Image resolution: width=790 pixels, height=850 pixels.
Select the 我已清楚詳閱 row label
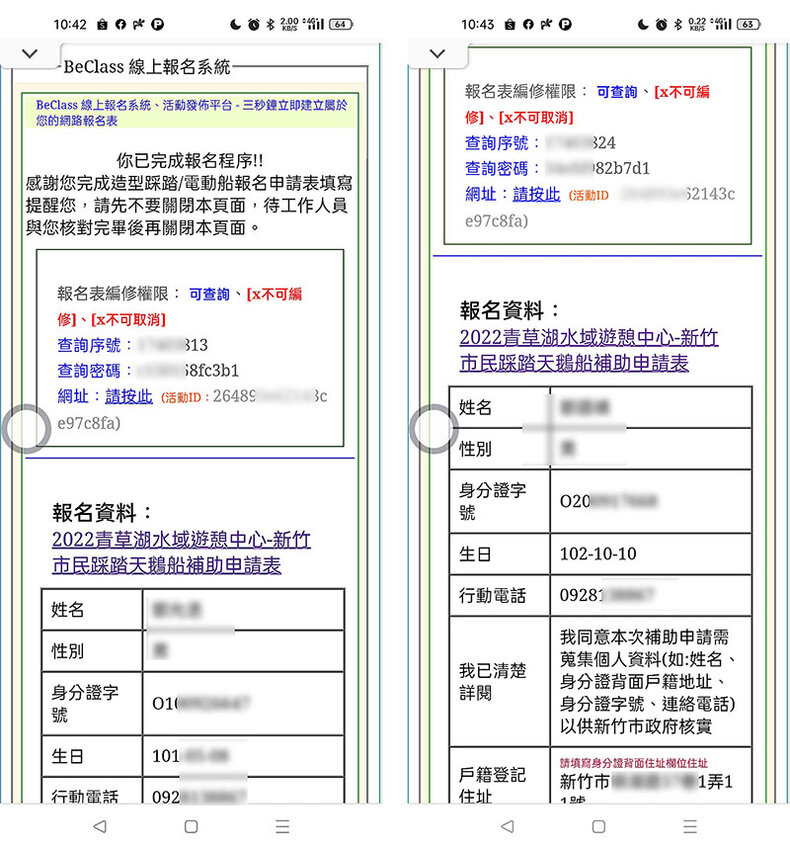[x=492, y=681]
